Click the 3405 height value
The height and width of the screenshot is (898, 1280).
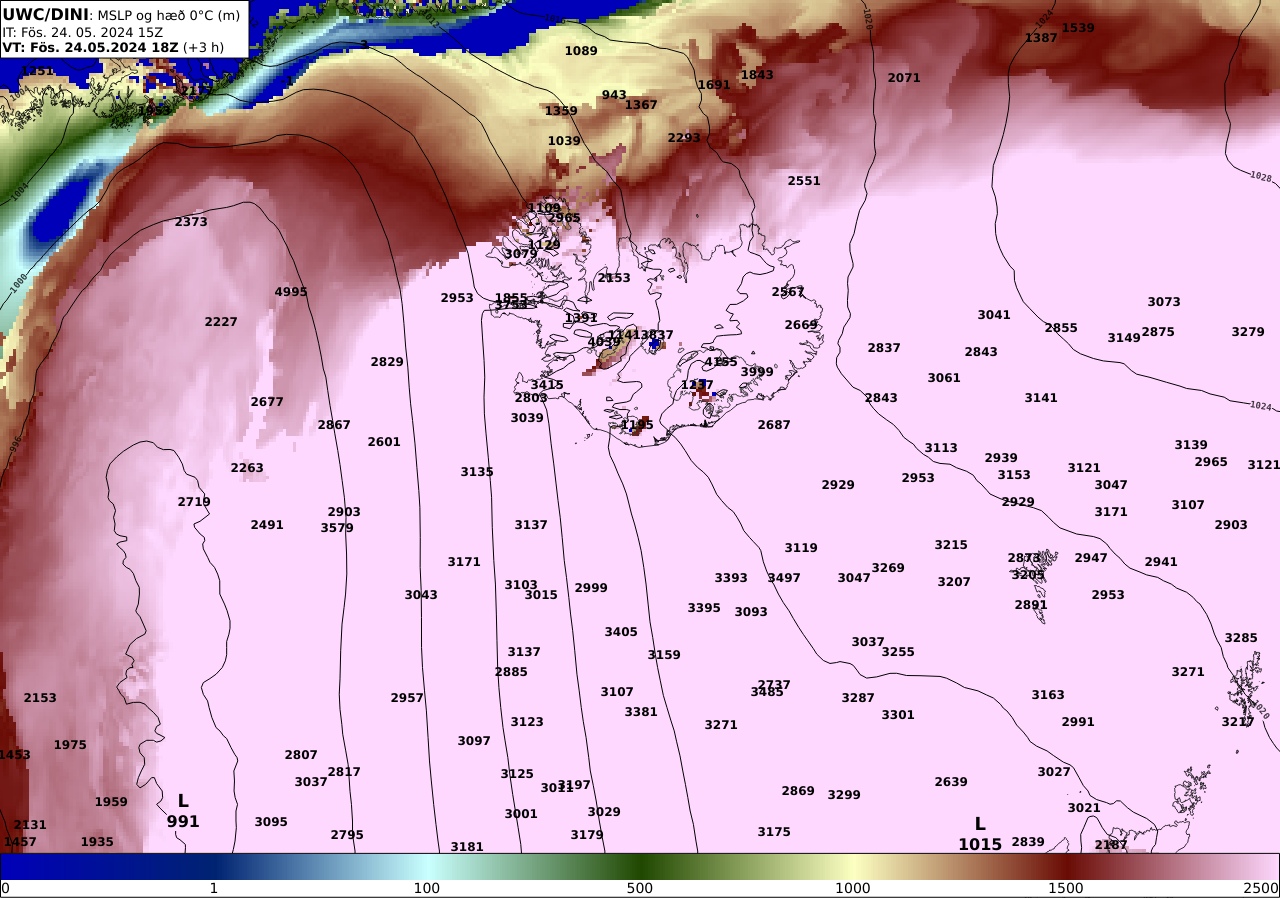pyautogui.click(x=621, y=632)
